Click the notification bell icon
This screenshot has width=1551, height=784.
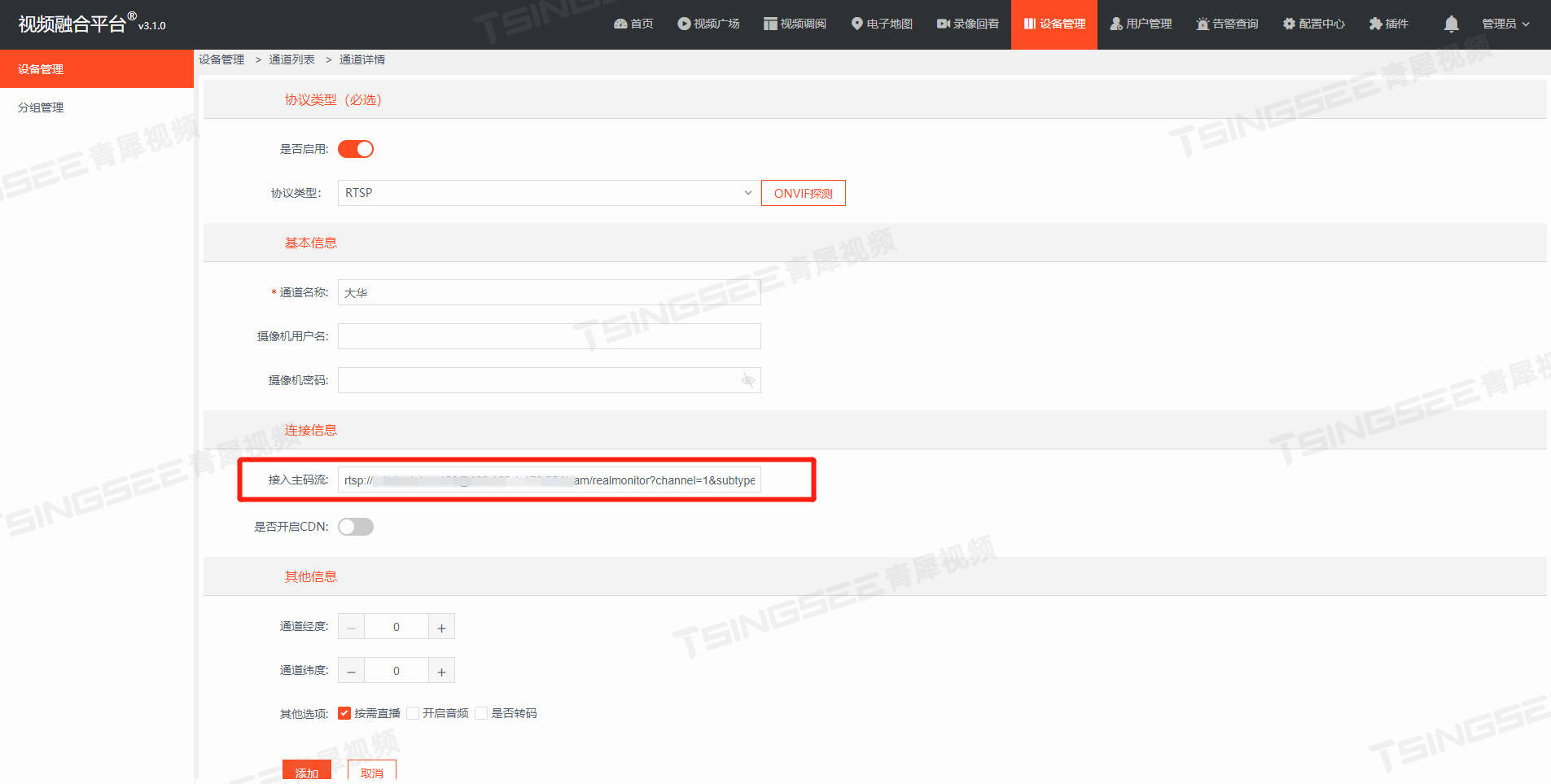(1451, 24)
